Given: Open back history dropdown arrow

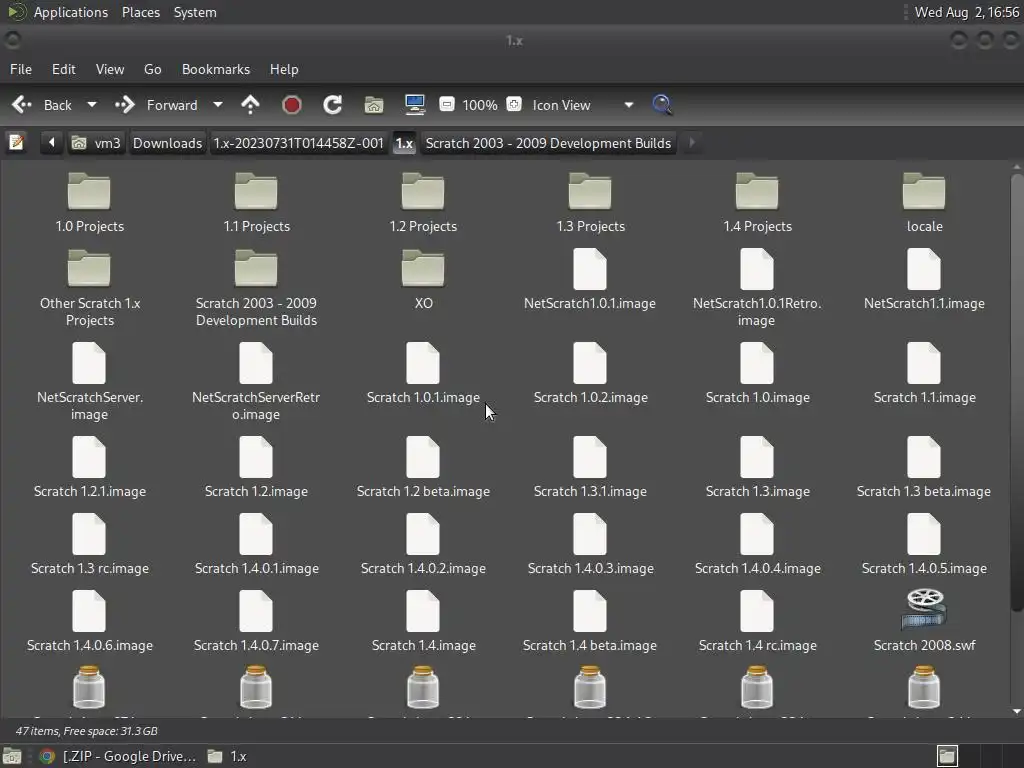Looking at the screenshot, I should pyautogui.click(x=92, y=104).
